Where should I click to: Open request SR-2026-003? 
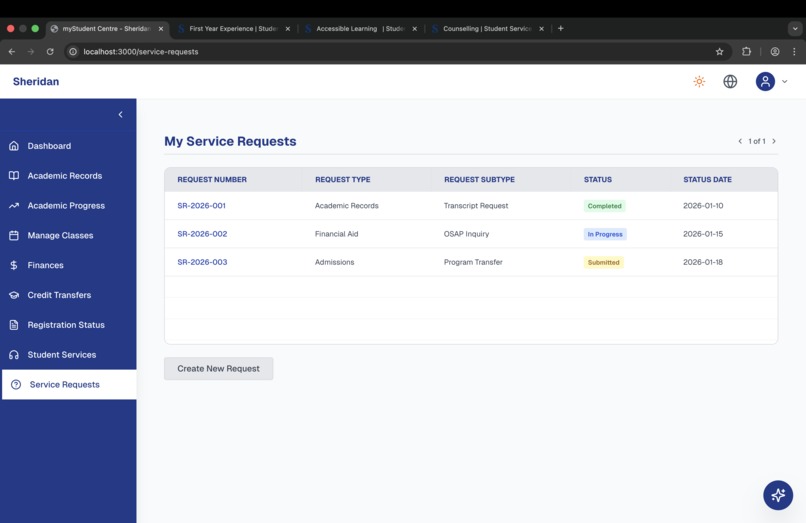[202, 262]
